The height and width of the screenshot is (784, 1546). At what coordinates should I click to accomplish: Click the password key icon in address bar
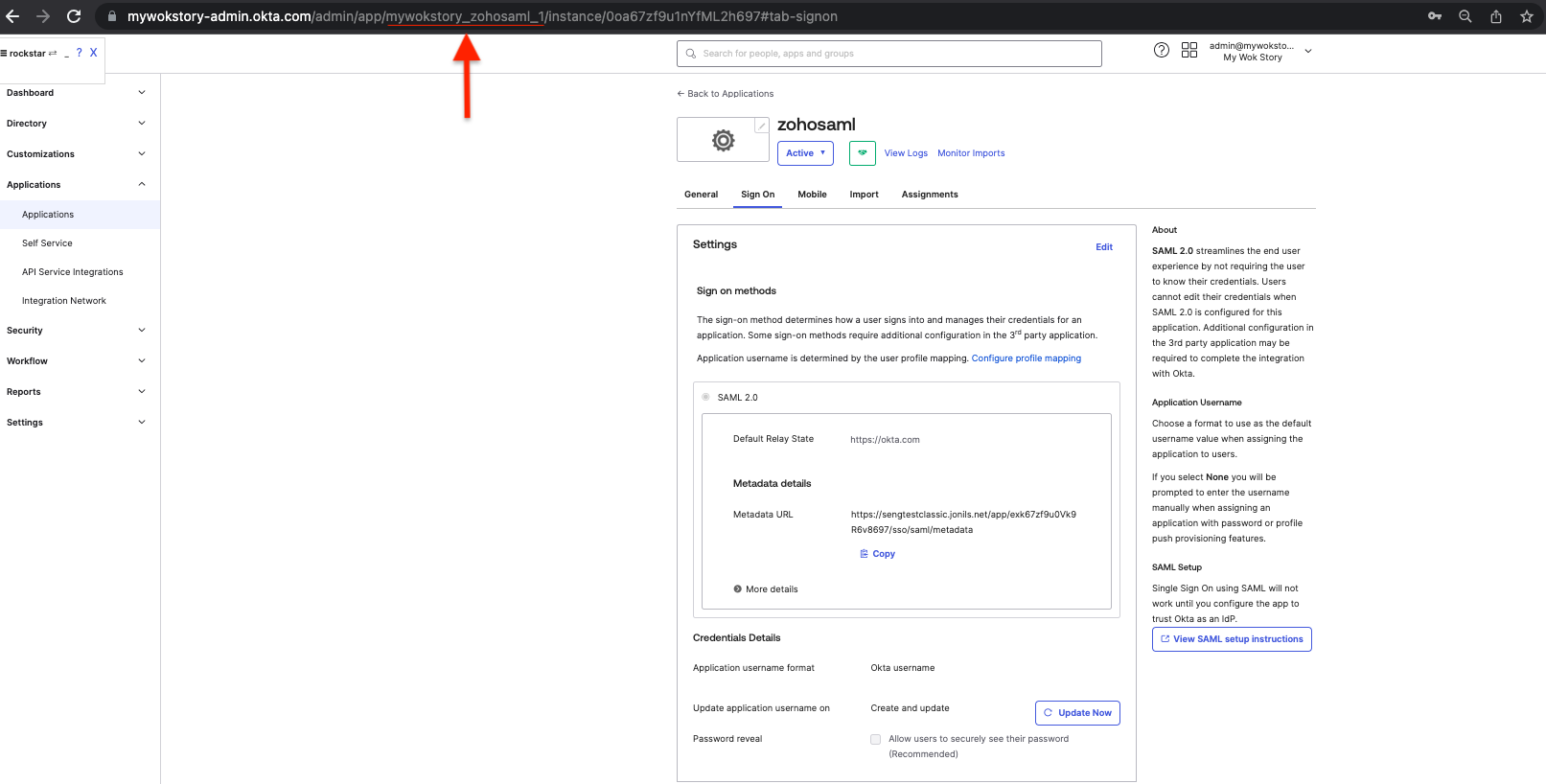(x=1434, y=16)
